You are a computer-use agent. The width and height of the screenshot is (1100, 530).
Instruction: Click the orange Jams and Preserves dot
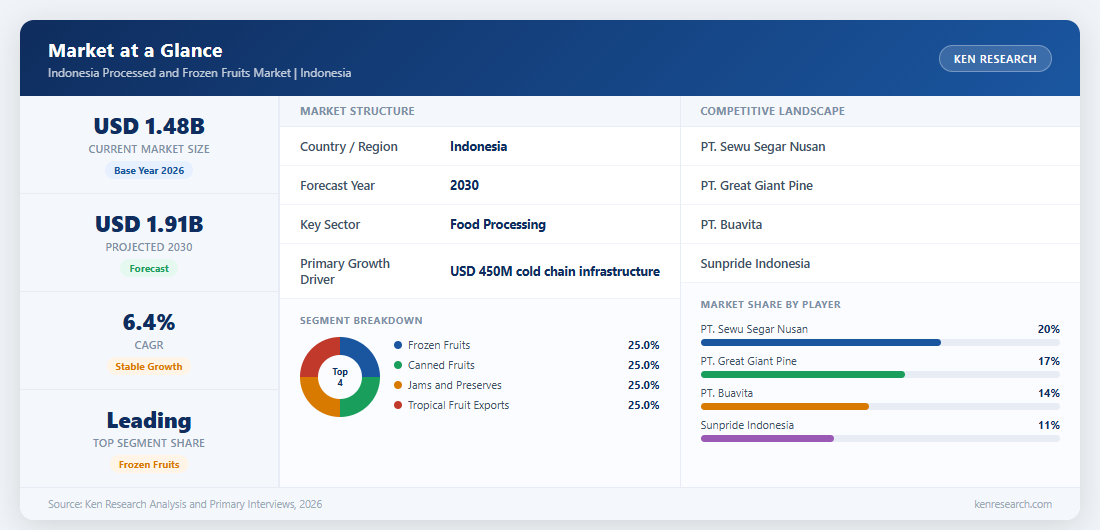[398, 385]
